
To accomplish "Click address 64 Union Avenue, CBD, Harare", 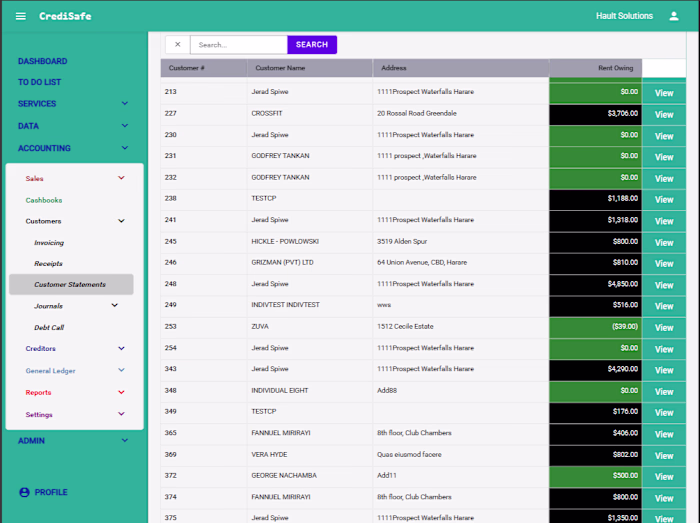I will [422, 262].
